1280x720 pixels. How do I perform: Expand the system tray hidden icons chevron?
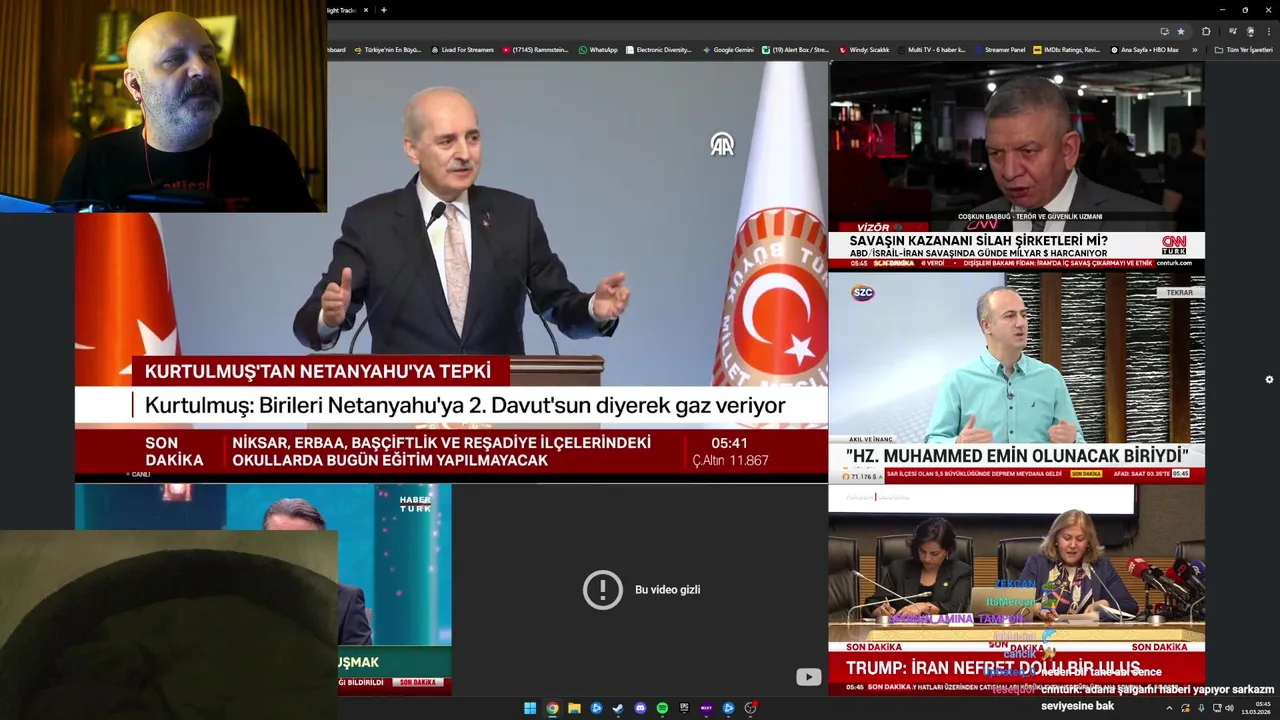pyautogui.click(x=1169, y=708)
